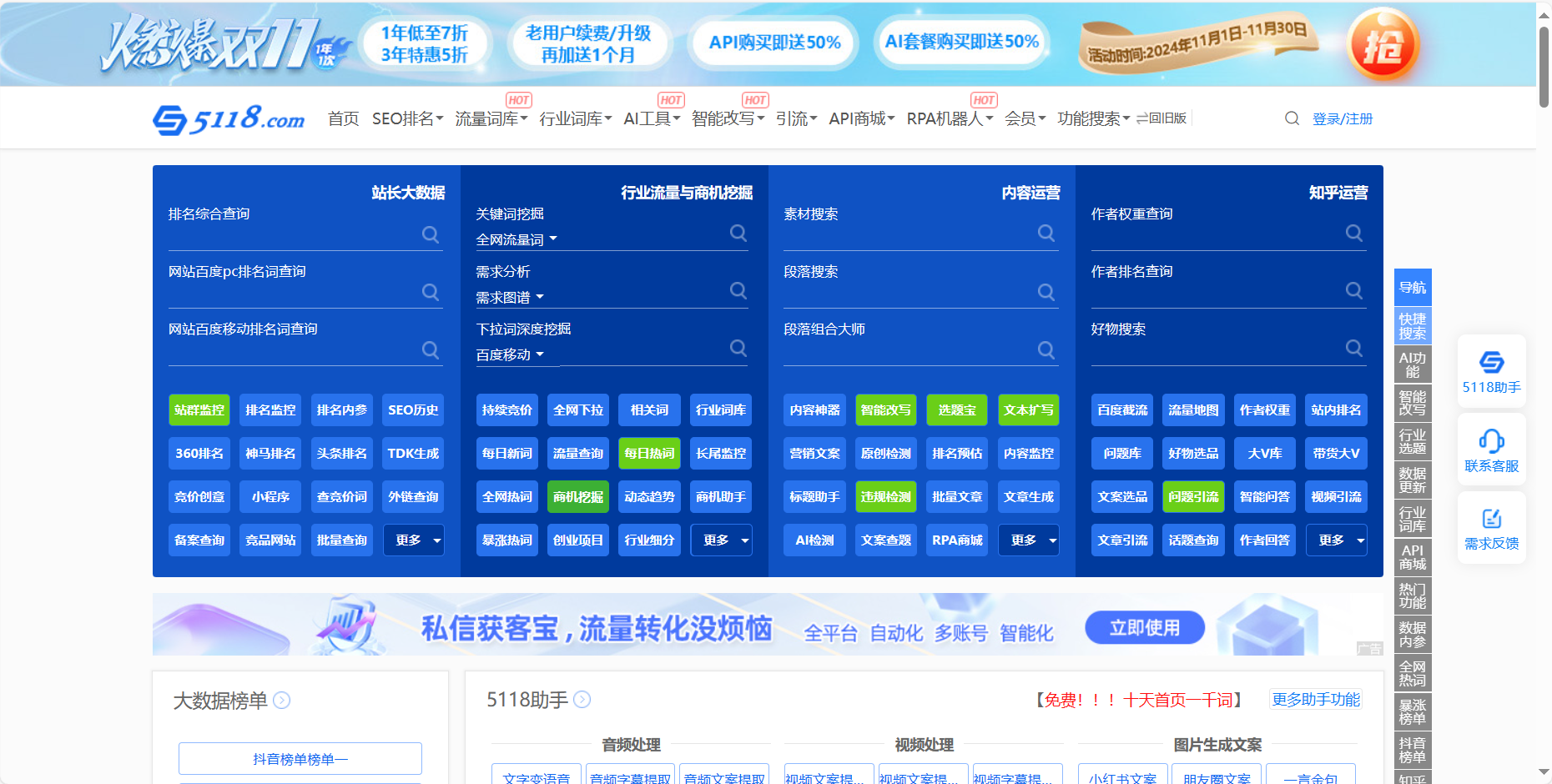Click the arrow icon beside 大数据榜单
The image size is (1552, 784).
coord(282,701)
